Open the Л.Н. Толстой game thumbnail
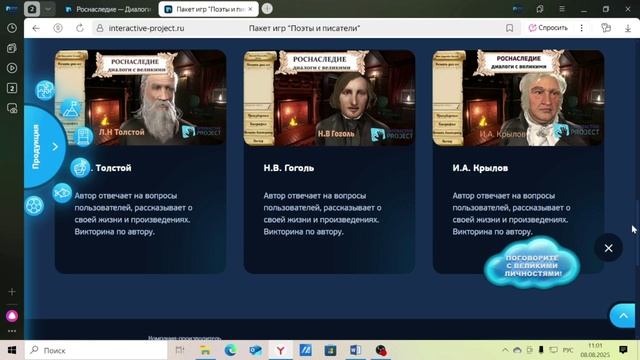Viewport: 640px width, 360px height. [x=140, y=98]
